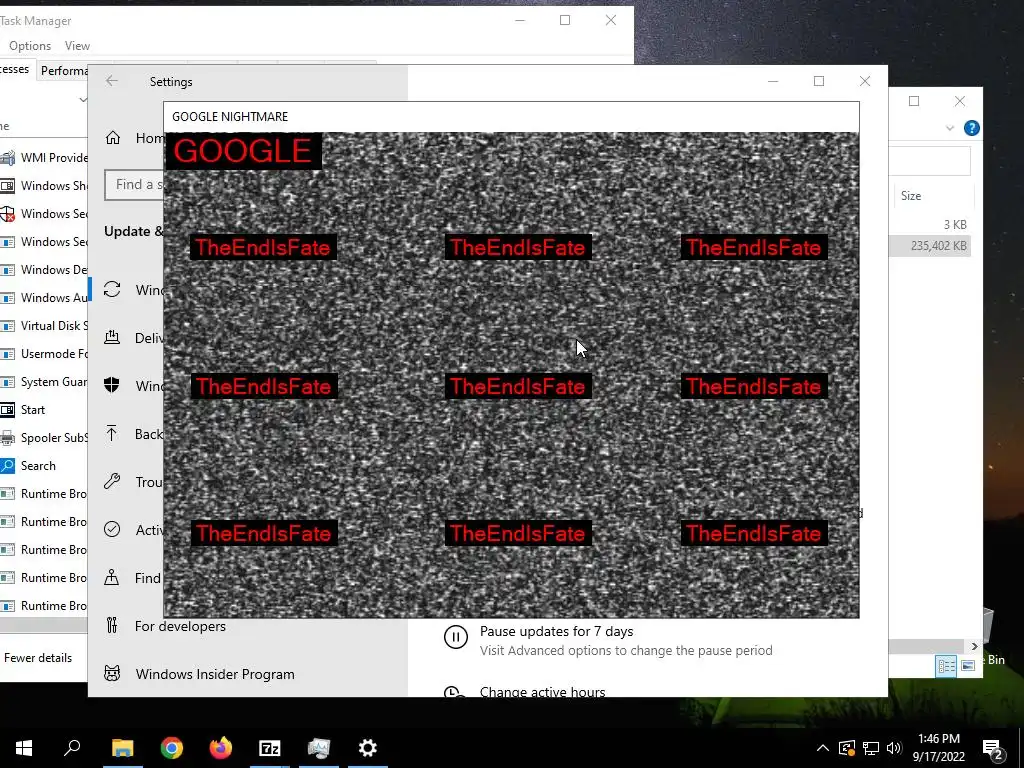
Task: Go back using the Settings back arrow
Action: tap(112, 81)
